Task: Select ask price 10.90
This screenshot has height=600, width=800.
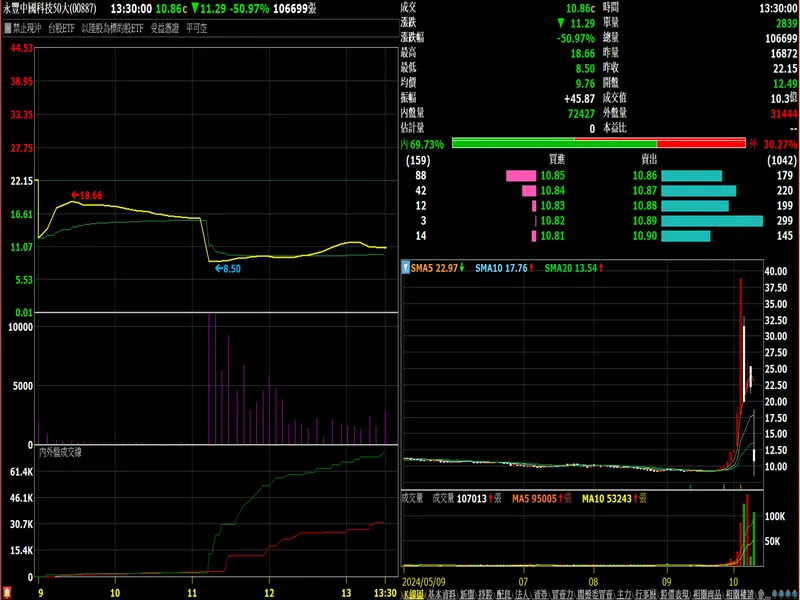Action: tap(645, 236)
